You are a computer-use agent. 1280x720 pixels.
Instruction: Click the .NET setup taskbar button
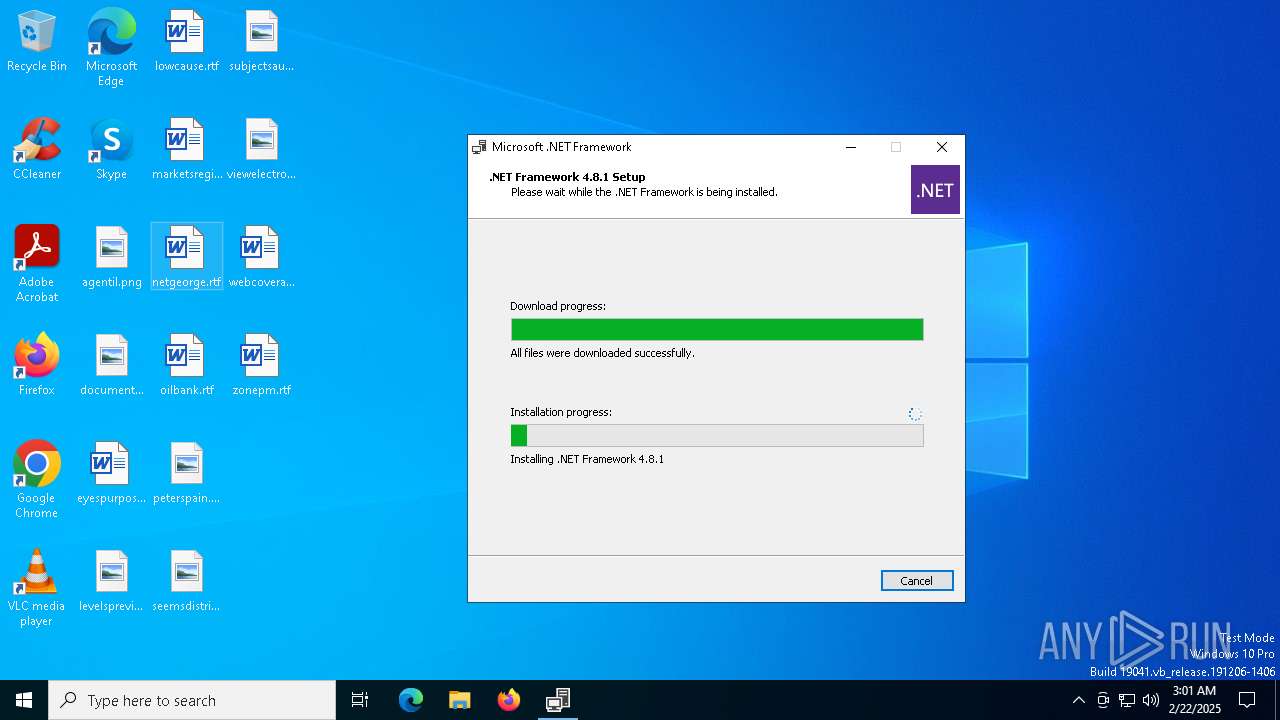(558, 700)
